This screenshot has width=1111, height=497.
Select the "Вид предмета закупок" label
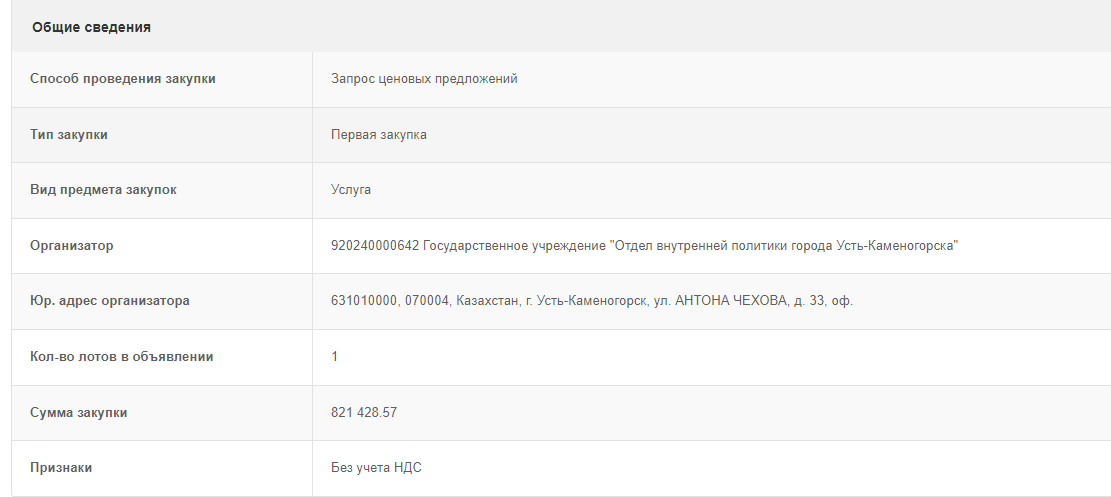(103, 190)
